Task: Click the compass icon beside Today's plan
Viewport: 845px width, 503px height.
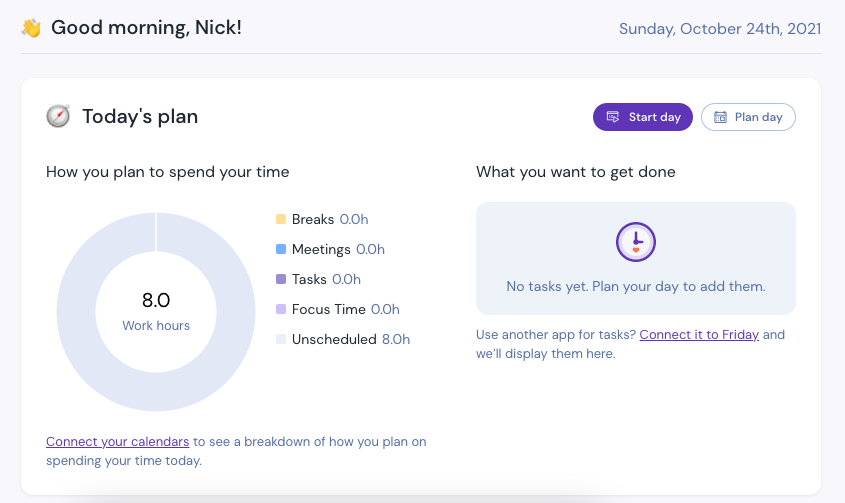Action: pos(58,117)
